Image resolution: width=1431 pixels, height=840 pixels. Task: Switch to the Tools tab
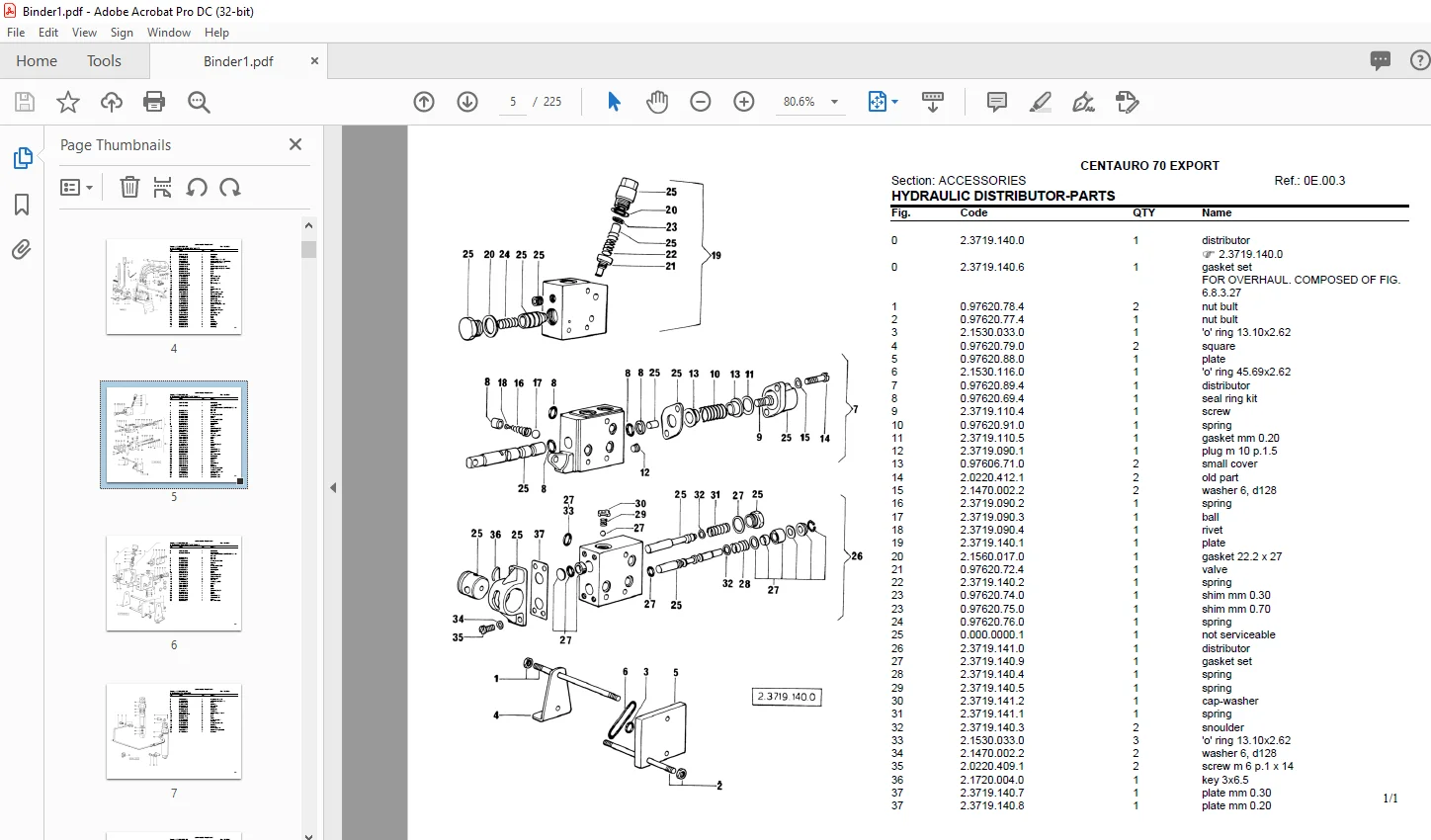coord(104,61)
